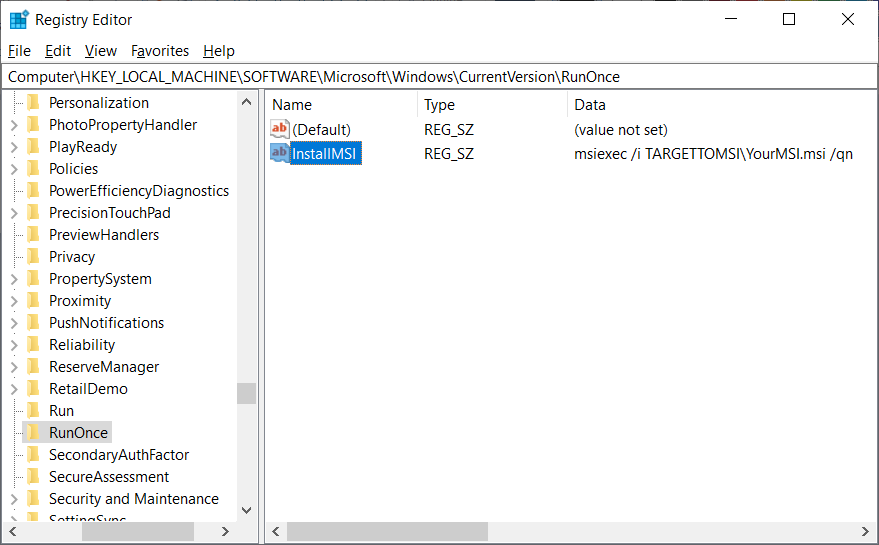Screen dimensions: 879x545
Task: Click the (Default) string value icon
Action: 279,129
